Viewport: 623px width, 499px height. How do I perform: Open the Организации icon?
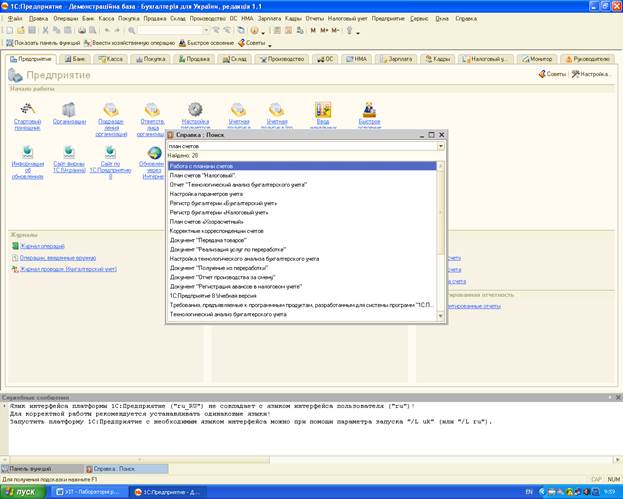(x=69, y=109)
